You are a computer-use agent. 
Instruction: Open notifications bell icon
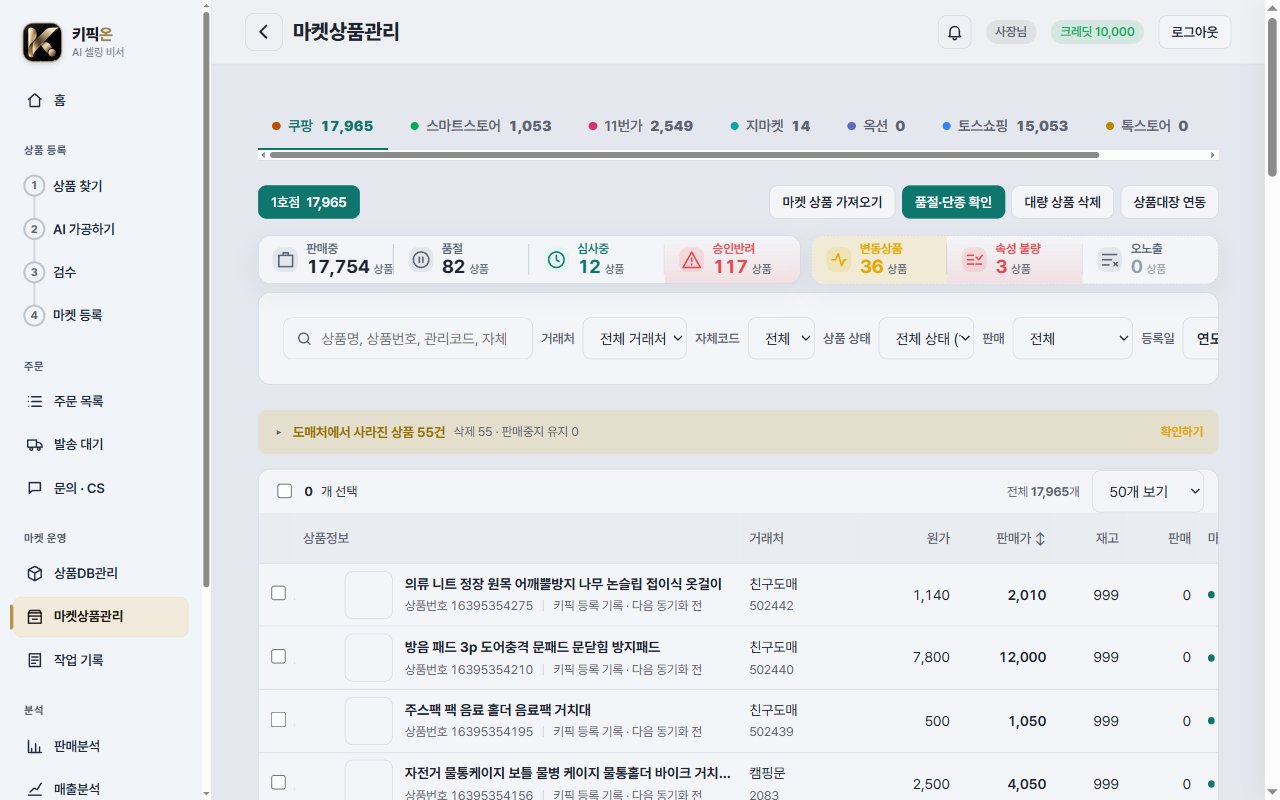pyautogui.click(x=954, y=32)
